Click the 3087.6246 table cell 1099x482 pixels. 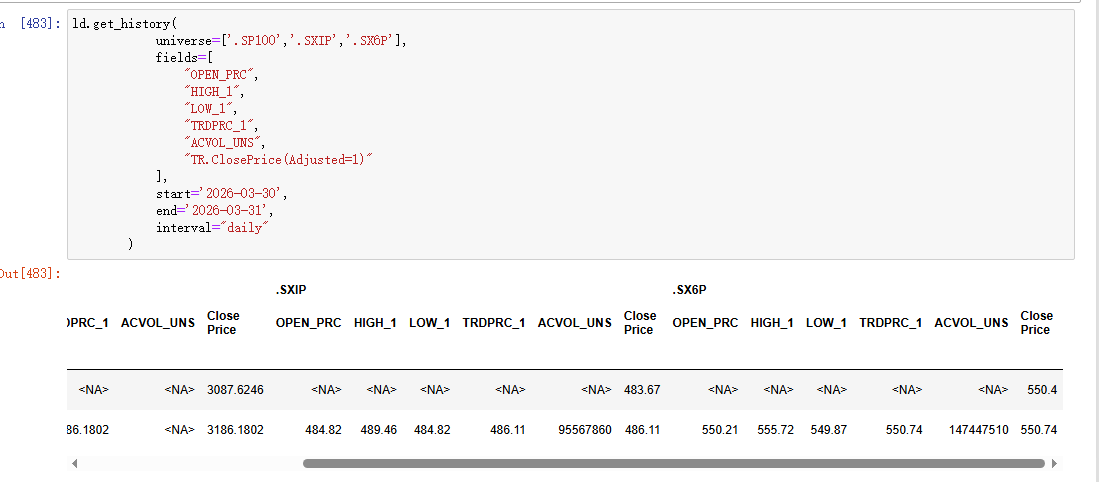coord(236,390)
